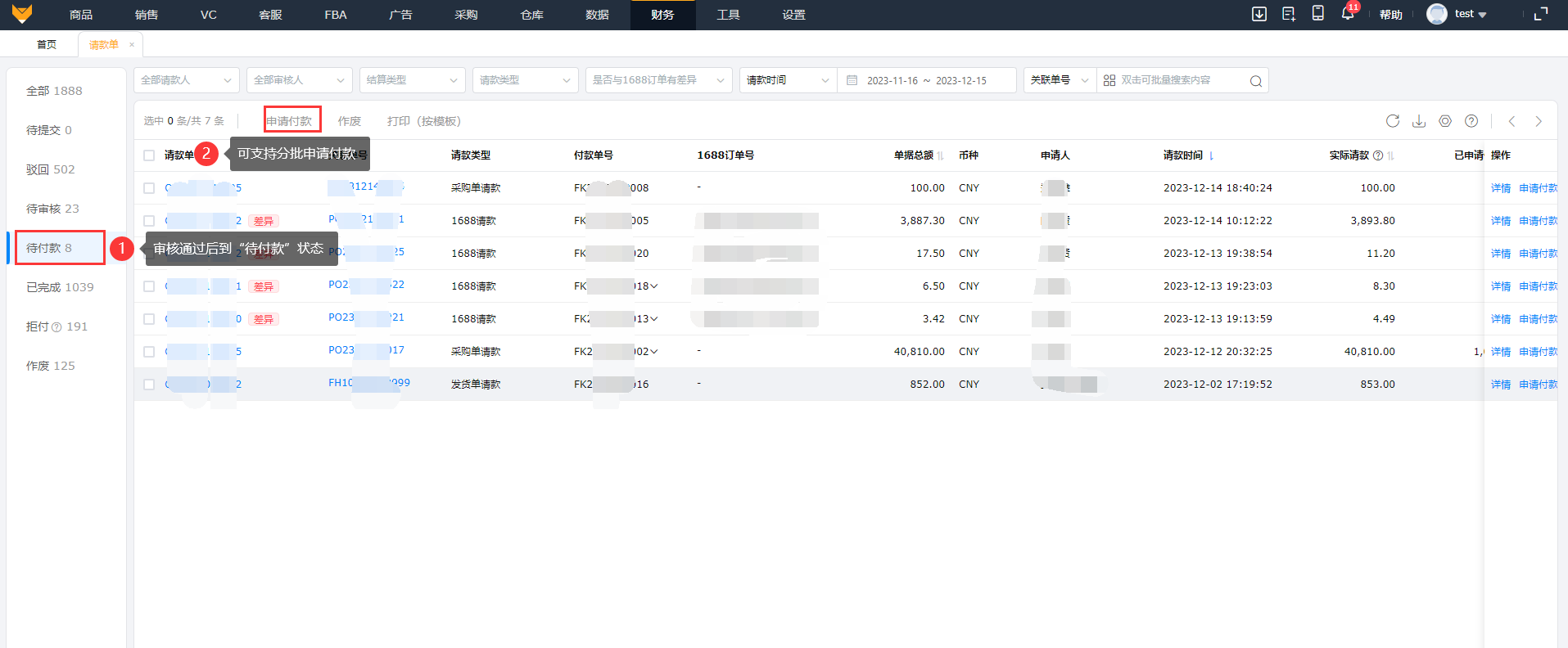
Task: Open the column settings gear icon
Action: 1445,121
